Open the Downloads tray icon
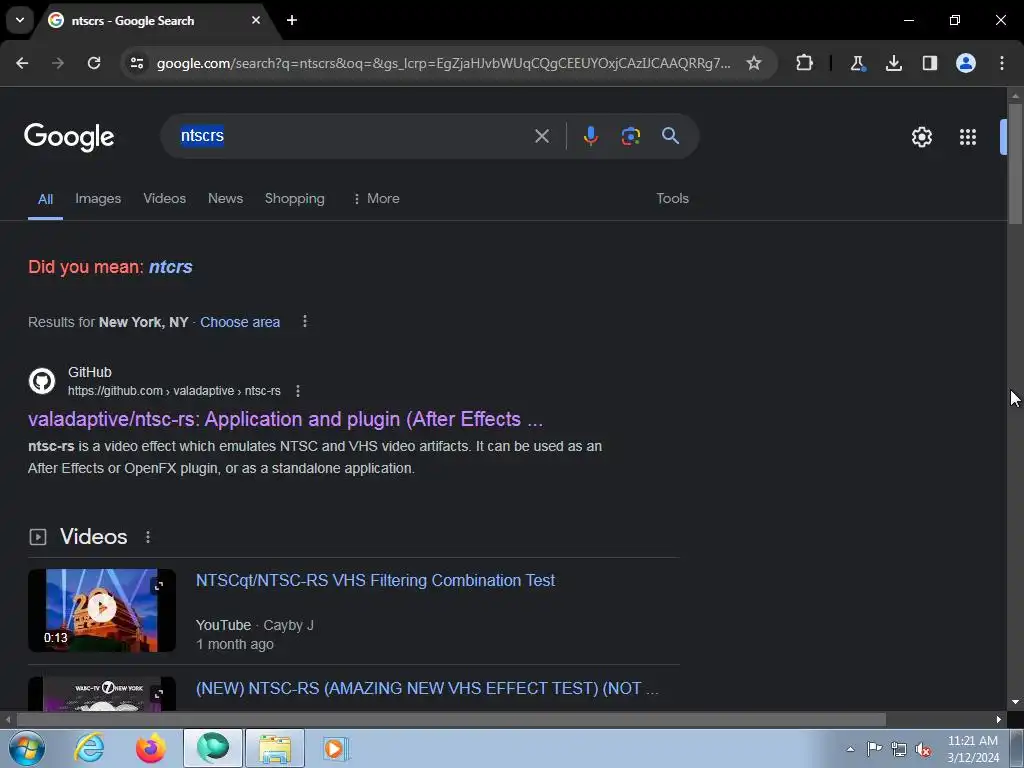This screenshot has height=768, width=1024. 893,63
